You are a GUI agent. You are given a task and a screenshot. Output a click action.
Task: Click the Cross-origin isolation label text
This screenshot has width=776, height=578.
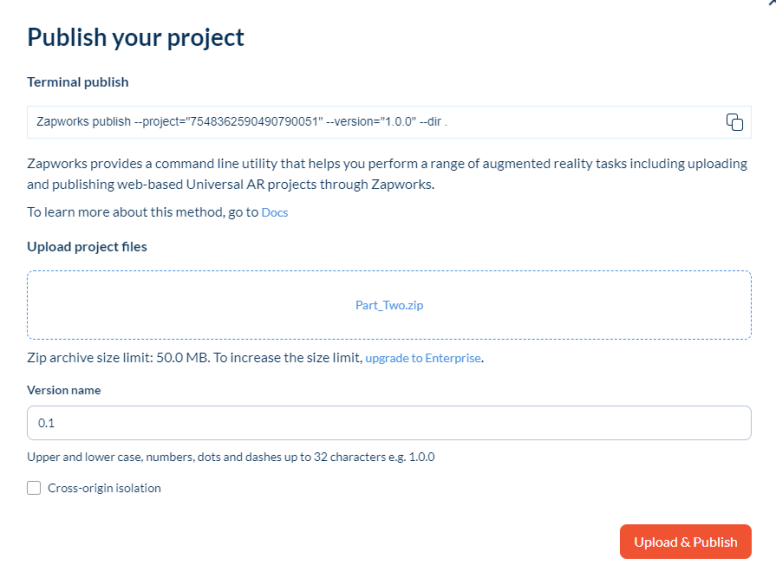pyautogui.click(x=104, y=488)
